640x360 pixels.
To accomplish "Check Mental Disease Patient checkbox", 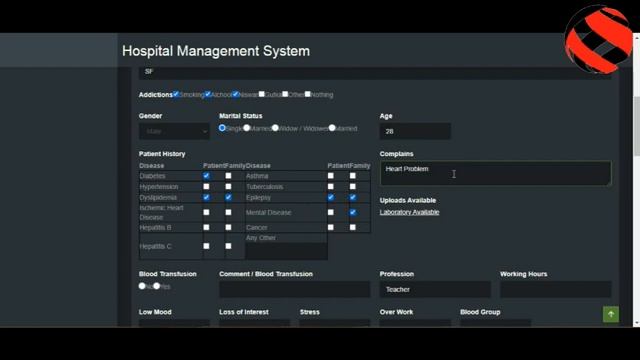I will coord(331,212).
